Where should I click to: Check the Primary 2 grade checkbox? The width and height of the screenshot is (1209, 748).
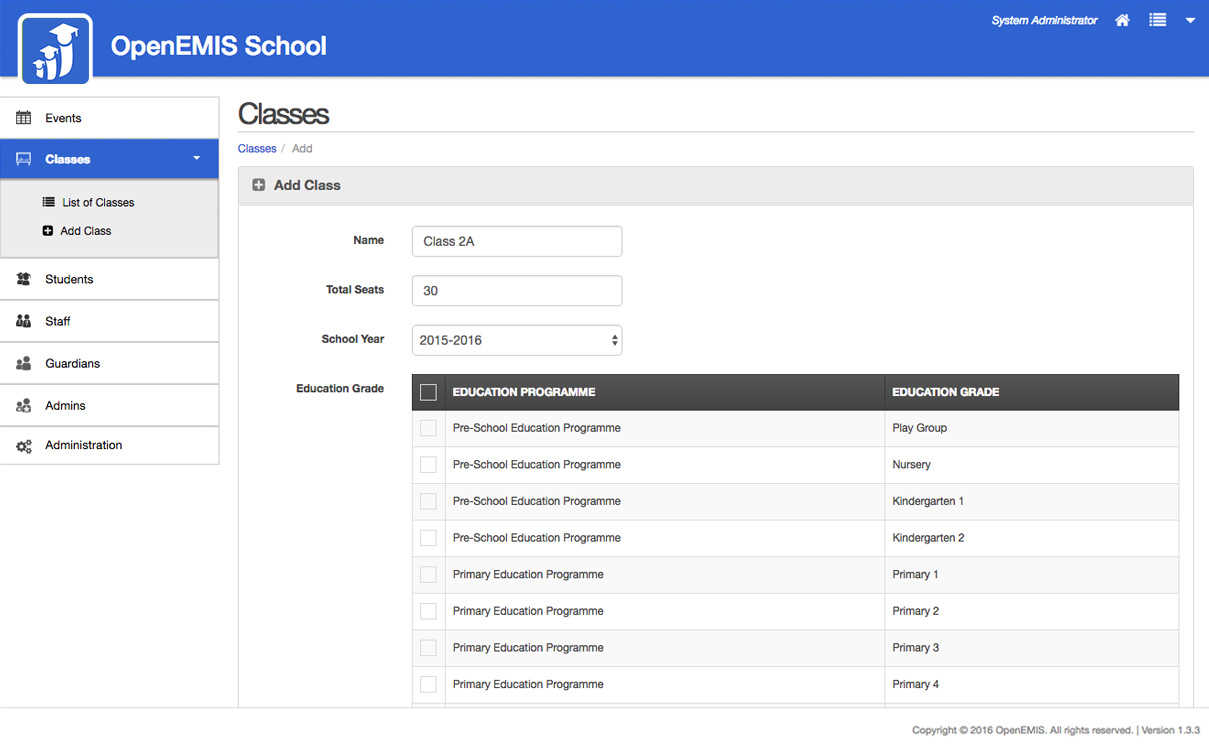click(428, 611)
